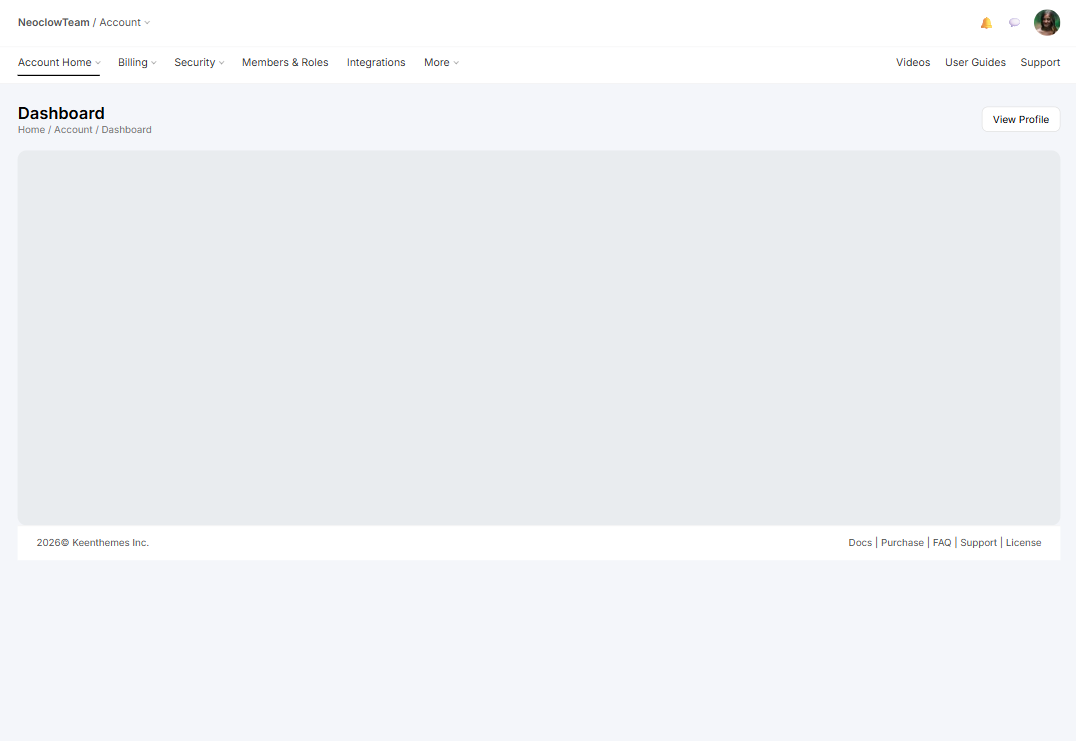1076x741 pixels.
Task: Open User Guides in the top navigation
Action: pyautogui.click(x=975, y=62)
